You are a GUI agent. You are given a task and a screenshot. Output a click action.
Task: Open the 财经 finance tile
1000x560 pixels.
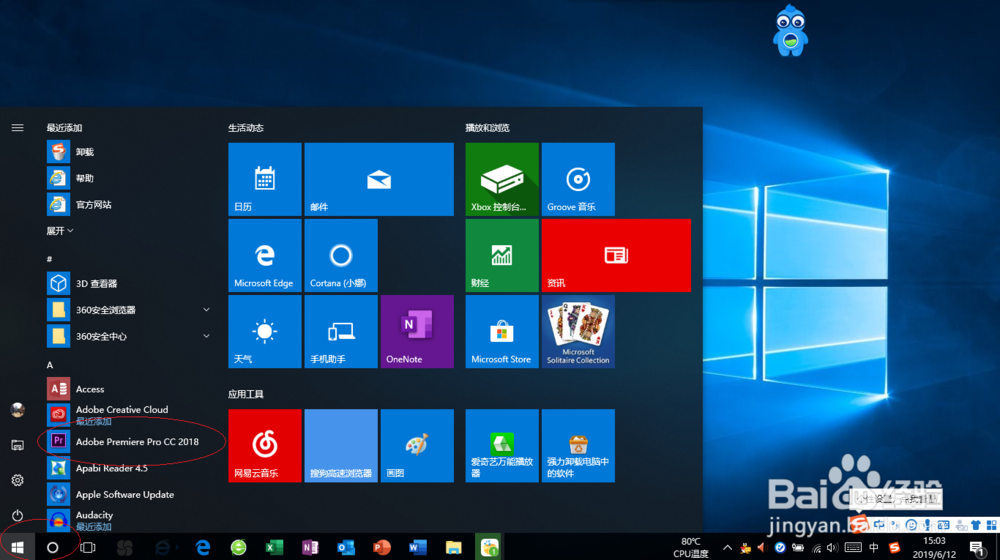tap(502, 255)
